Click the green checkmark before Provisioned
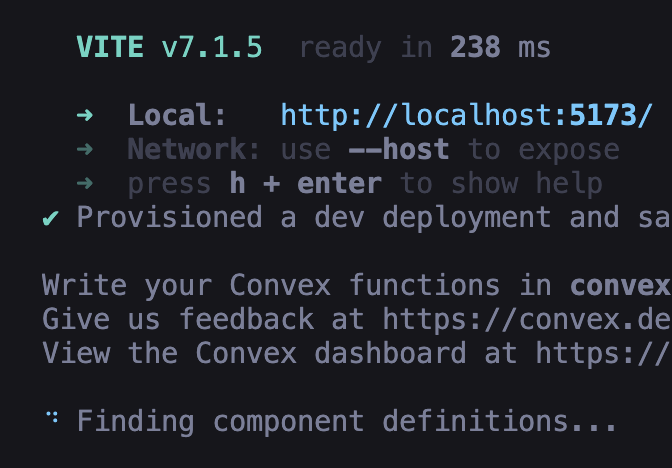 pyautogui.click(x=51, y=219)
